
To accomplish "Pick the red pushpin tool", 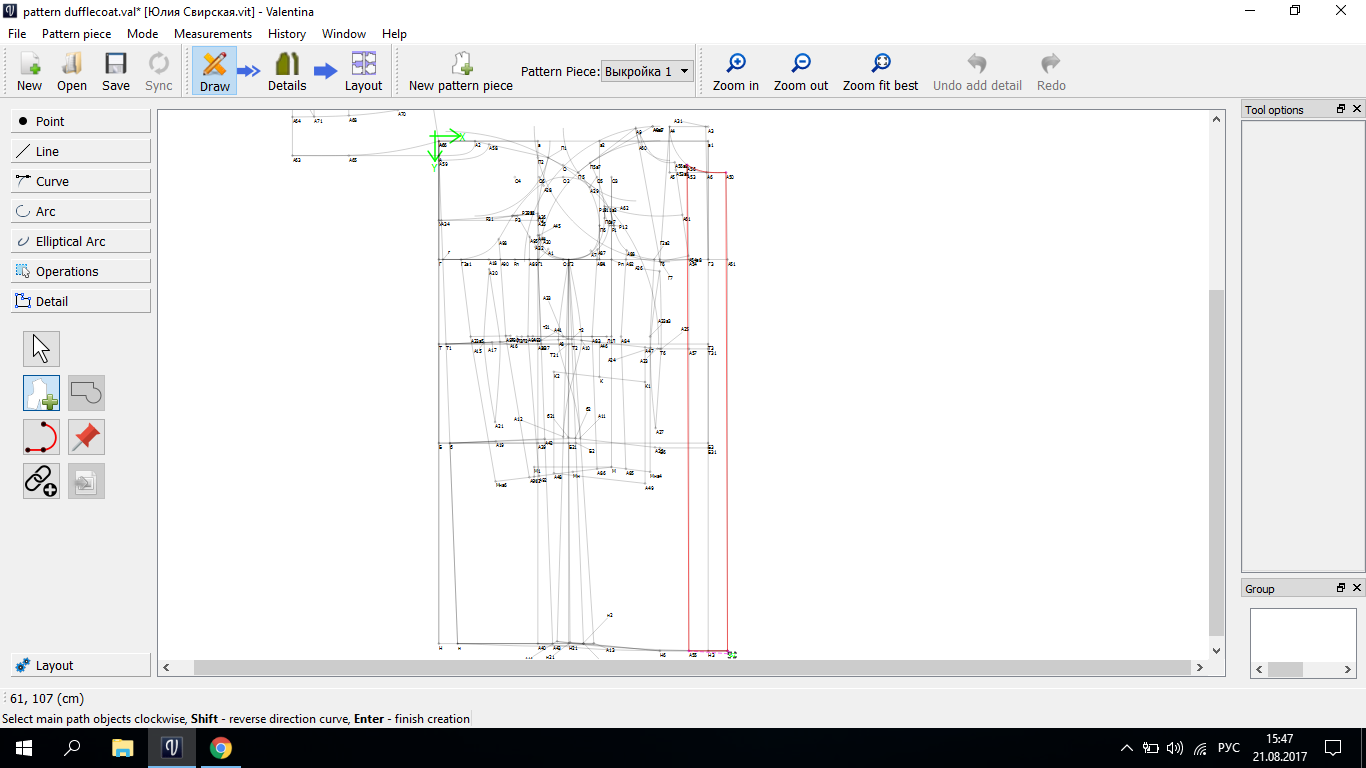I will (x=86, y=437).
